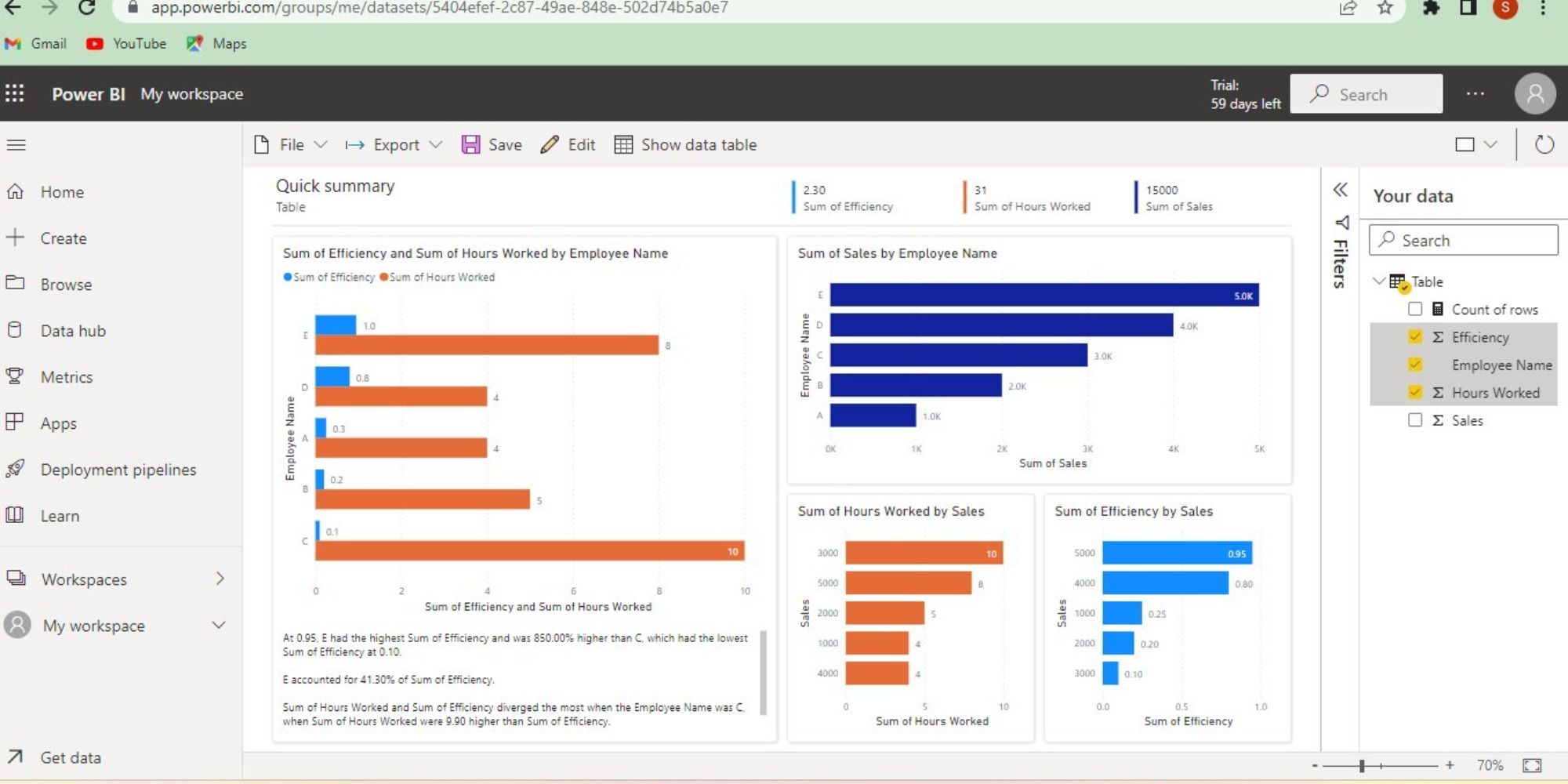Click the zoom in plus button
This screenshot has width=1568, height=784.
click(x=1450, y=765)
